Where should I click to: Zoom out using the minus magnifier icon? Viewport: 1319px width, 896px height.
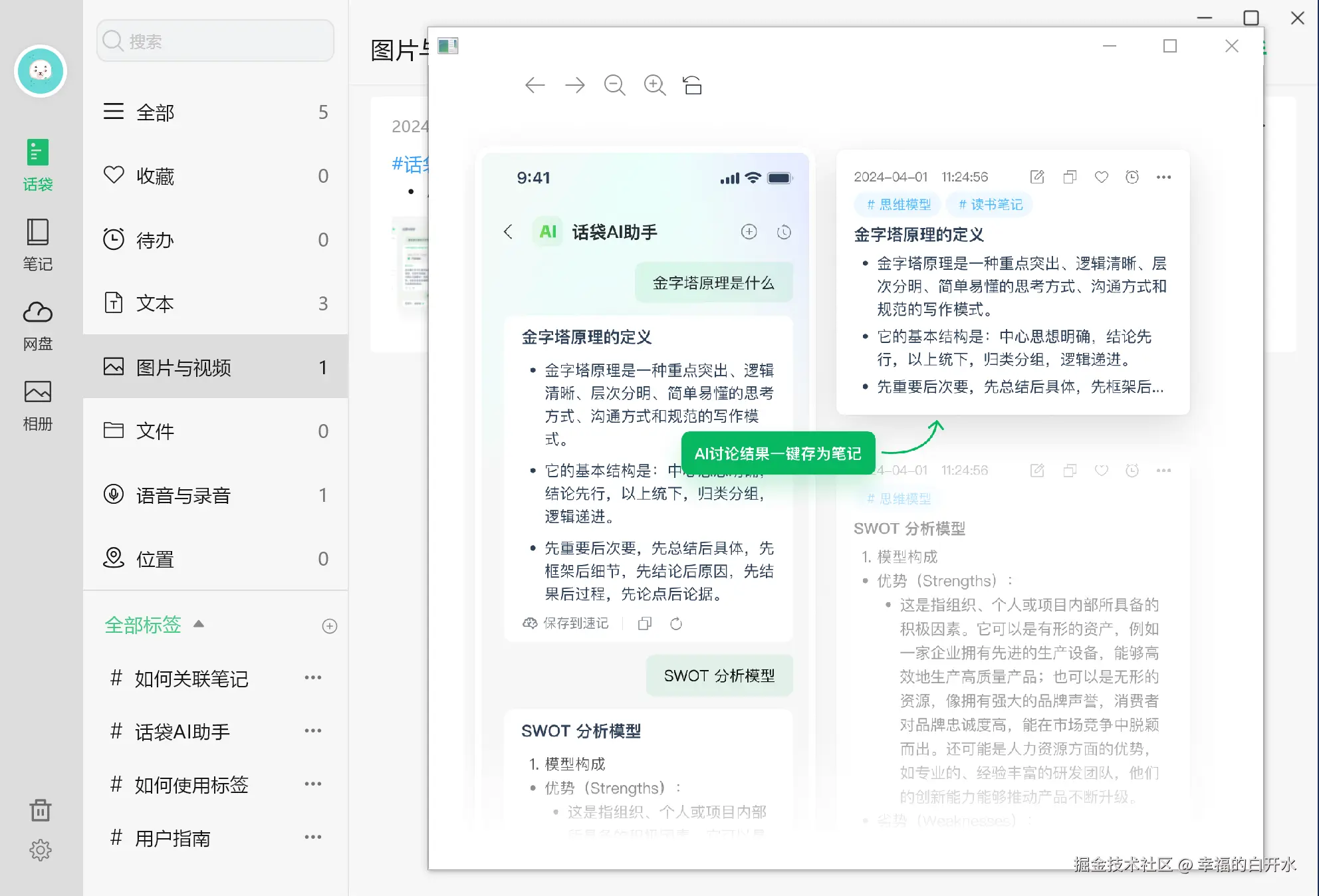[614, 85]
